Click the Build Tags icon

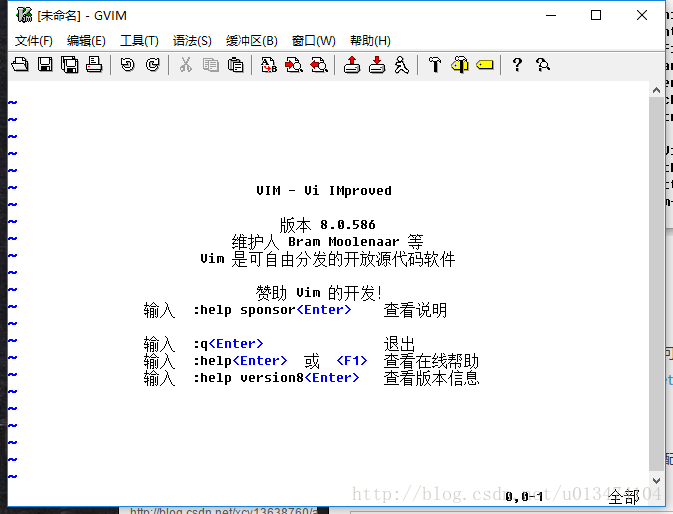tap(460, 65)
